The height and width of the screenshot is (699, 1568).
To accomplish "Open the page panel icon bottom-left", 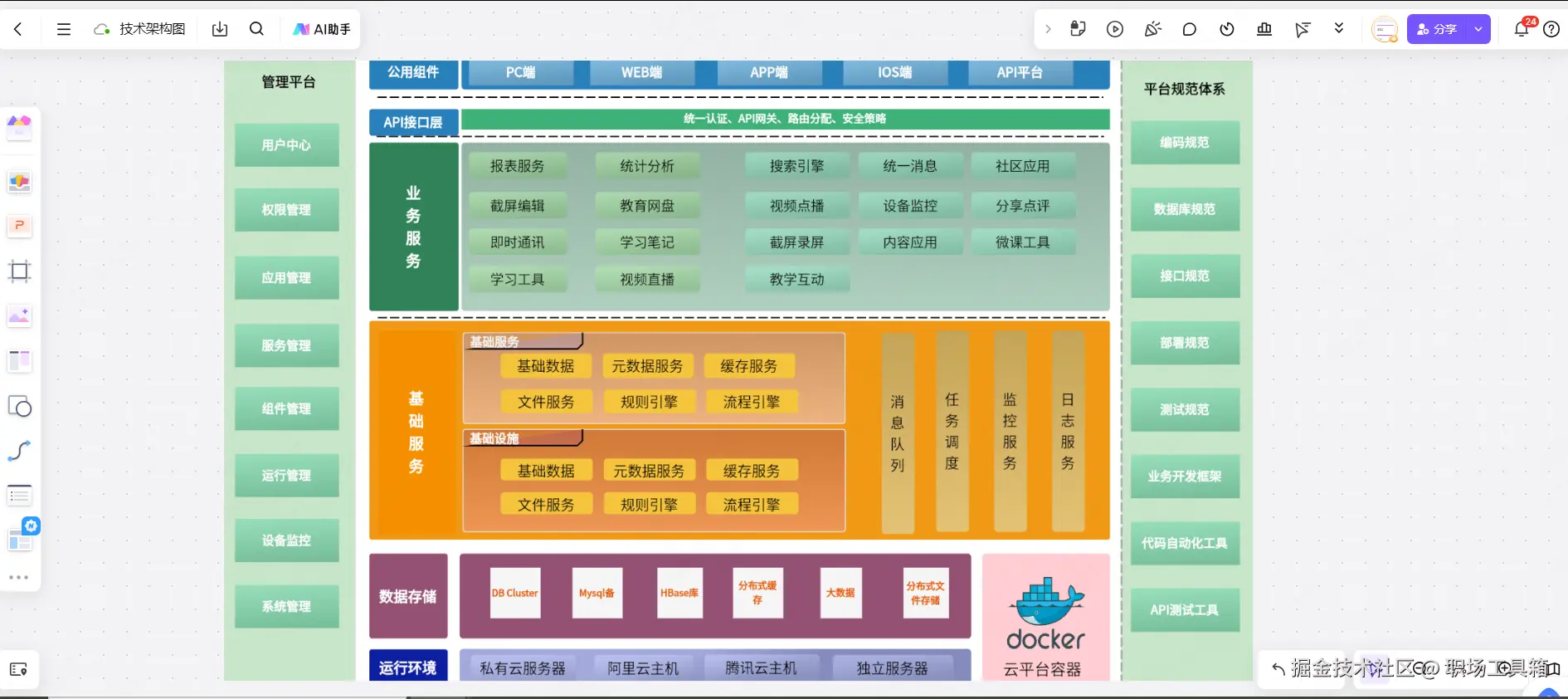I will [18, 669].
